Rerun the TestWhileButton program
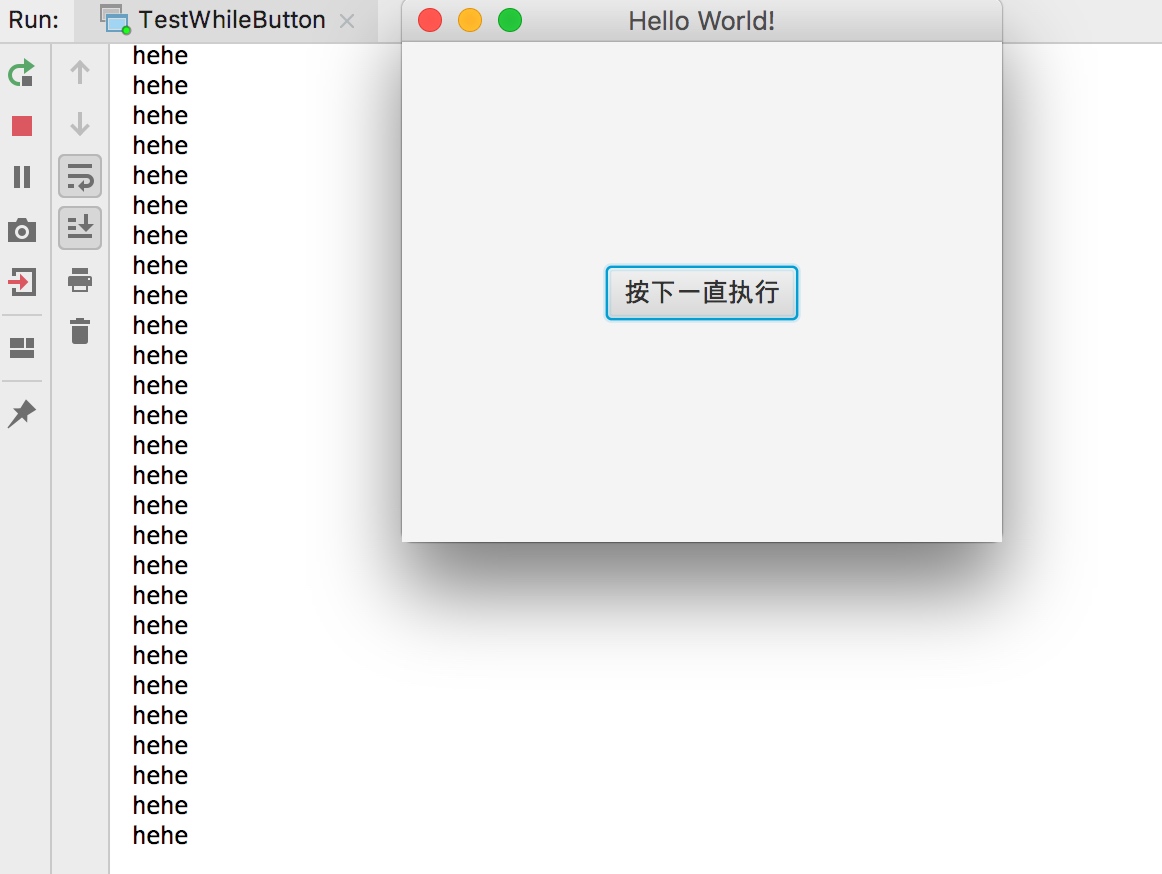Screen dimensions: 1162x874 click(21, 72)
